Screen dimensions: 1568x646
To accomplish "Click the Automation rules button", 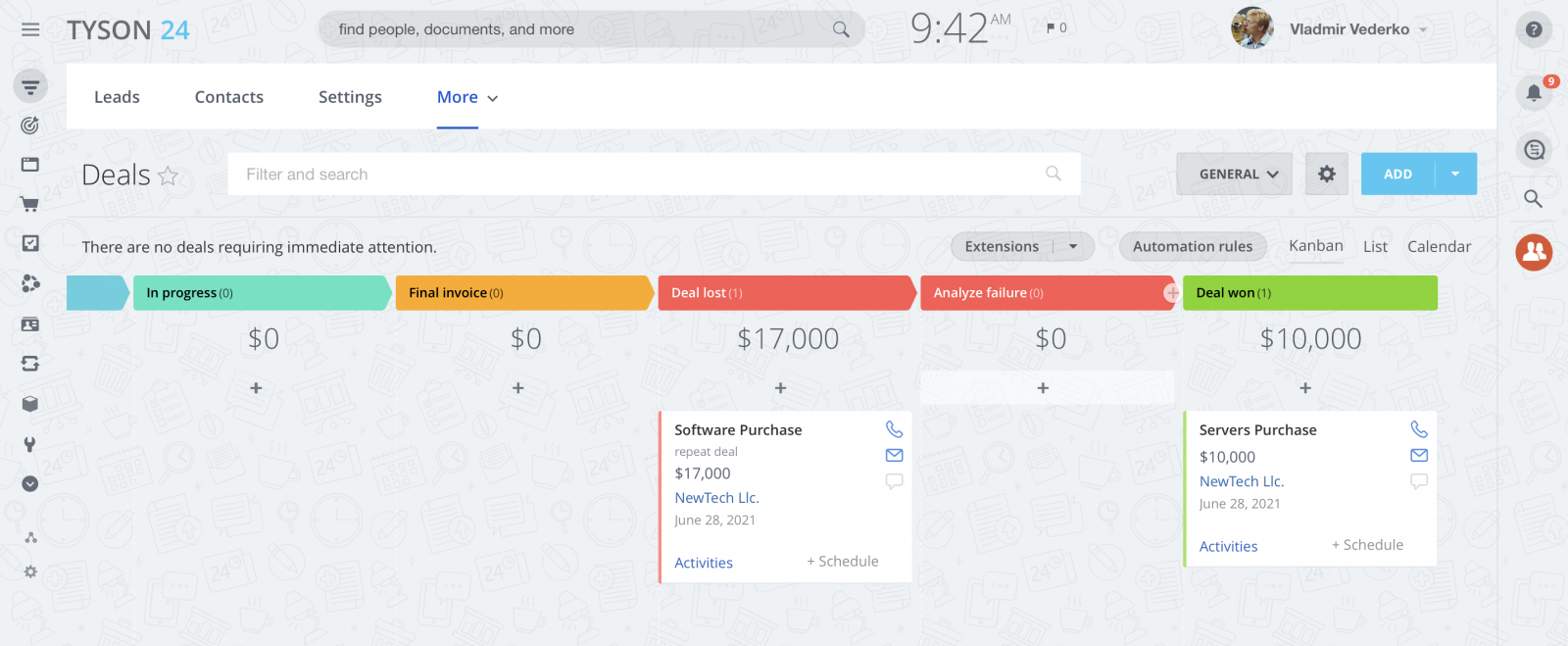I will [x=1193, y=247].
